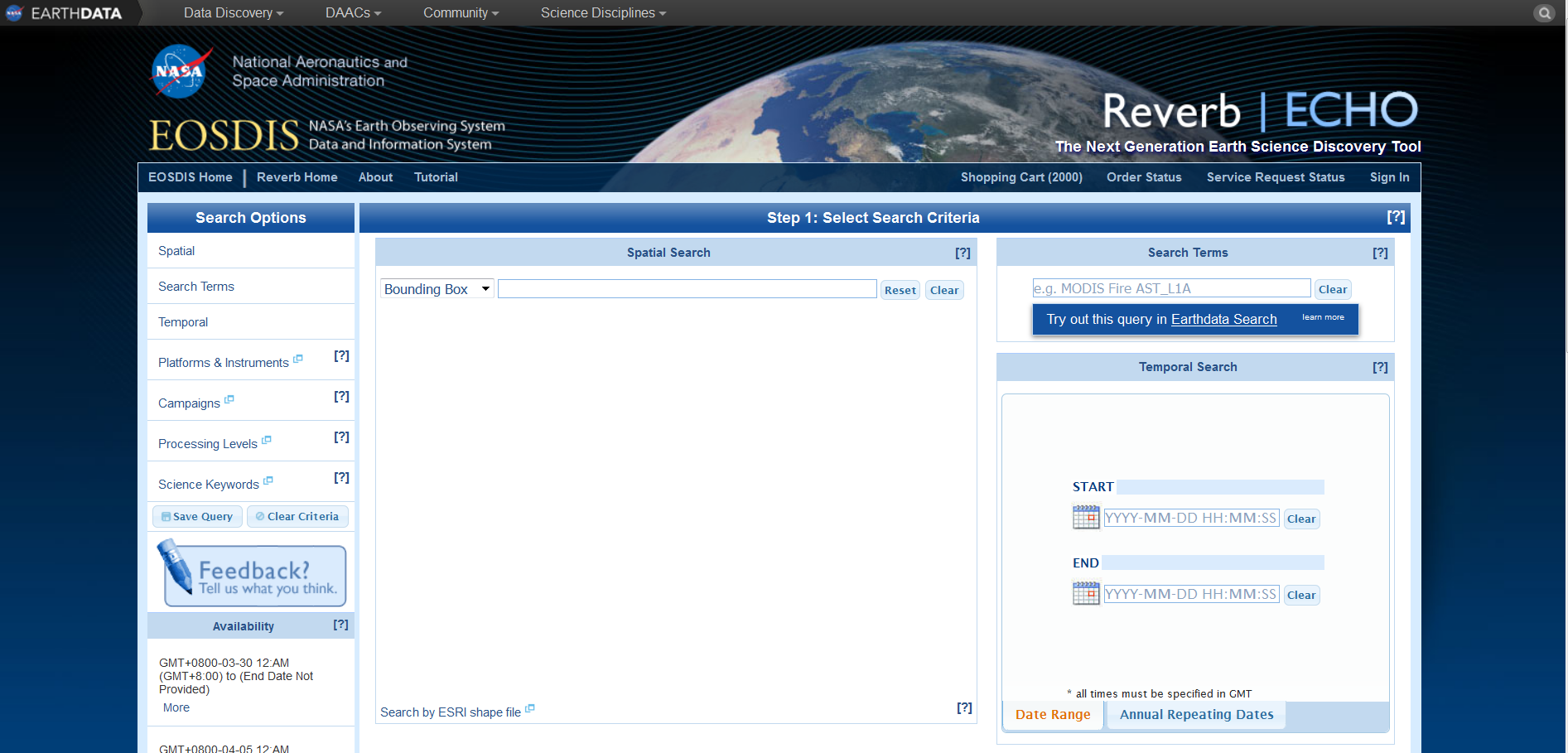Image resolution: width=1568 pixels, height=753 pixels.
Task: Open Campaigns option
Action: pyautogui.click(x=189, y=403)
